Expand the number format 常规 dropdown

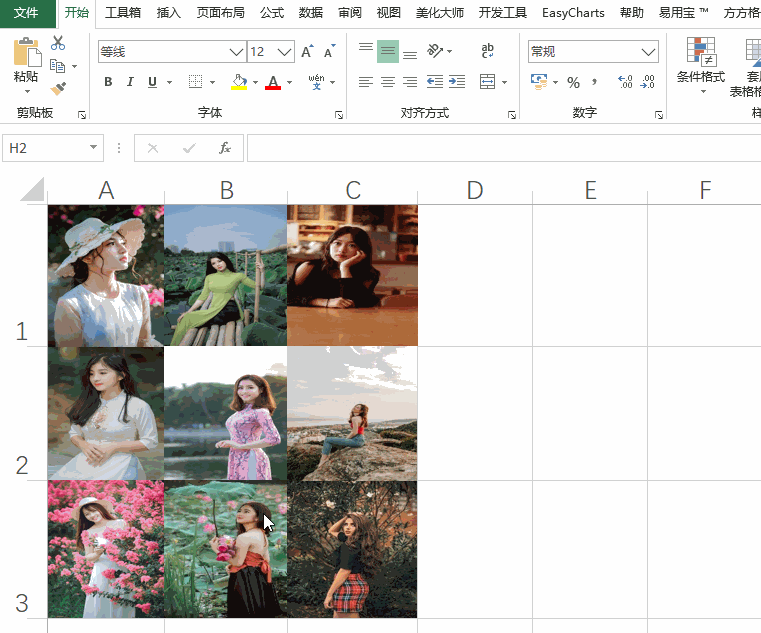point(648,52)
